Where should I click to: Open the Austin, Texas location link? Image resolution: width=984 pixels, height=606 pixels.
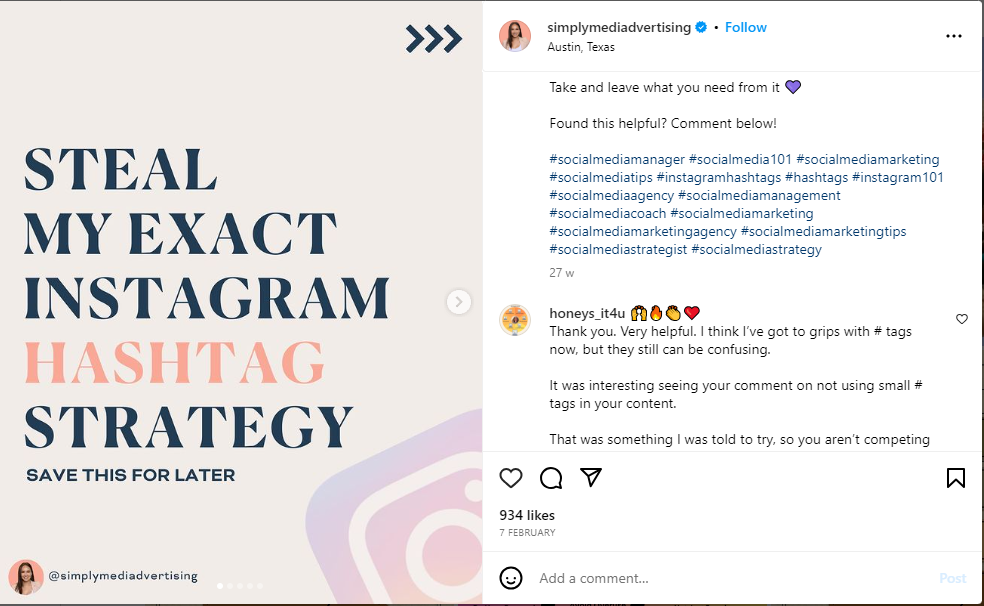click(x=581, y=47)
